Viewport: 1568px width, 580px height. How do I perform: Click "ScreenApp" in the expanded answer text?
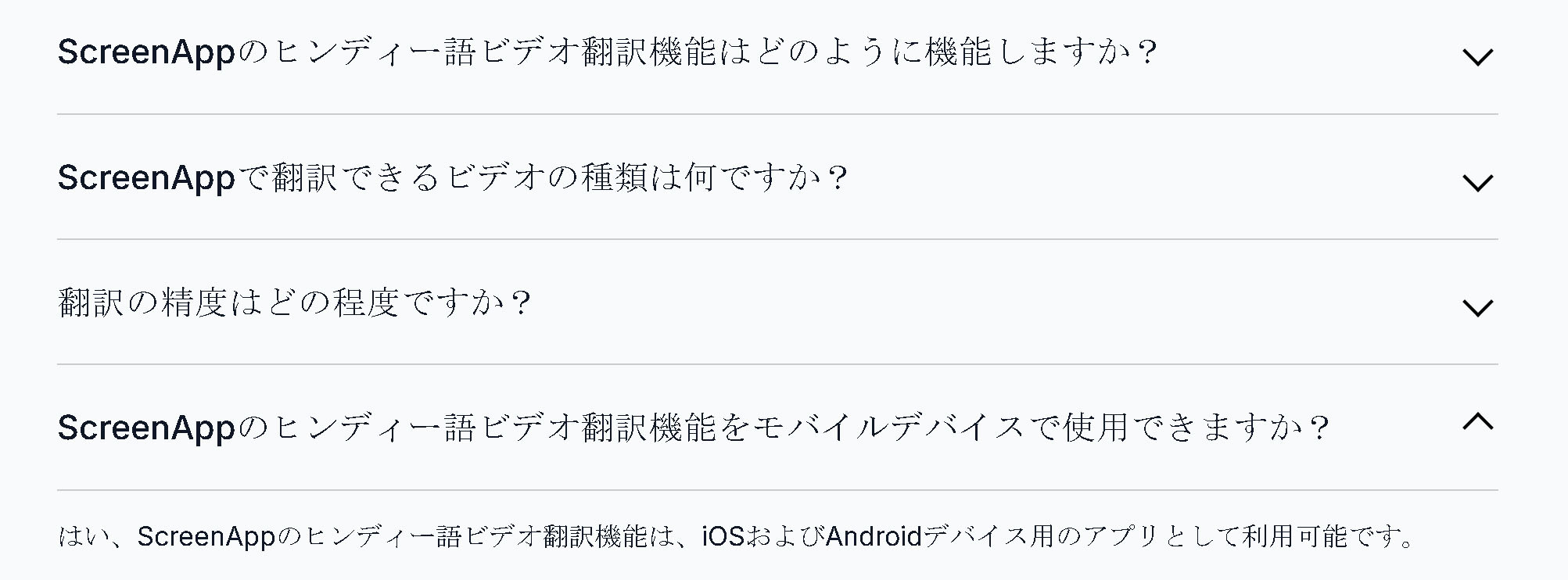click(206, 537)
